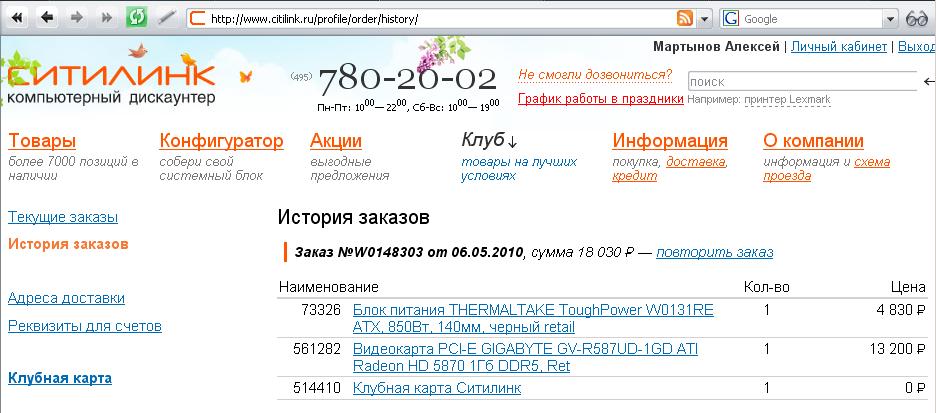Image resolution: width=936 pixels, height=413 pixels.
Task: Click the доставка link under Информация
Action: (x=696, y=162)
